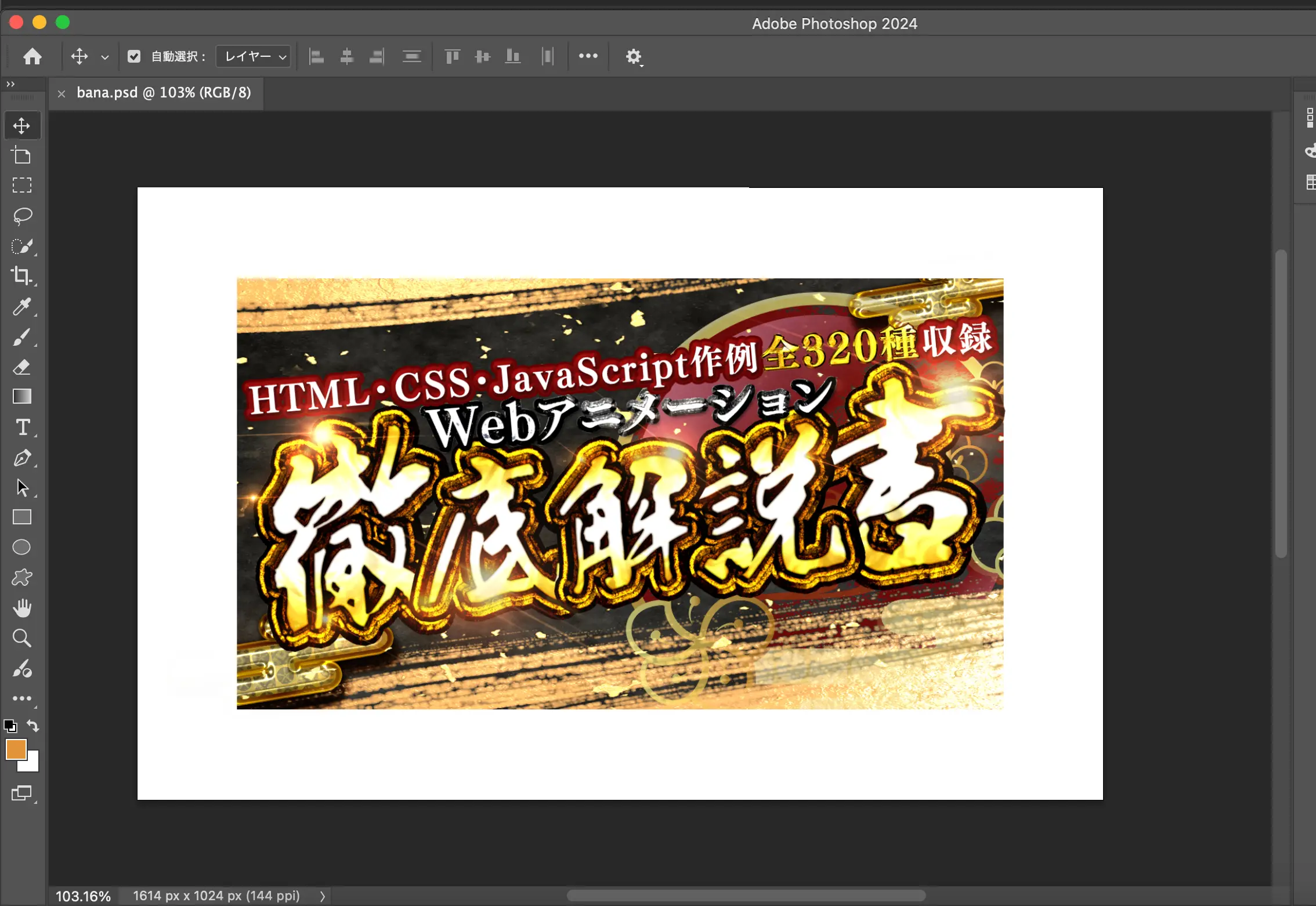Image resolution: width=1316 pixels, height=906 pixels.
Task: Align top edges in options bar
Action: [452, 56]
